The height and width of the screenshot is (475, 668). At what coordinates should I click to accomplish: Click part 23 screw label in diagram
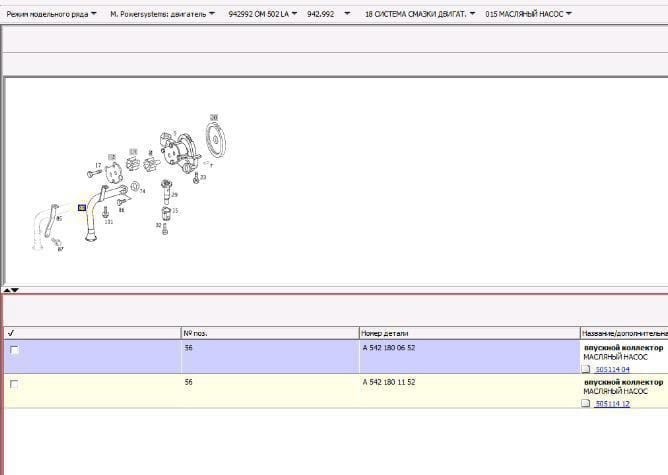pyautogui.click(x=203, y=177)
